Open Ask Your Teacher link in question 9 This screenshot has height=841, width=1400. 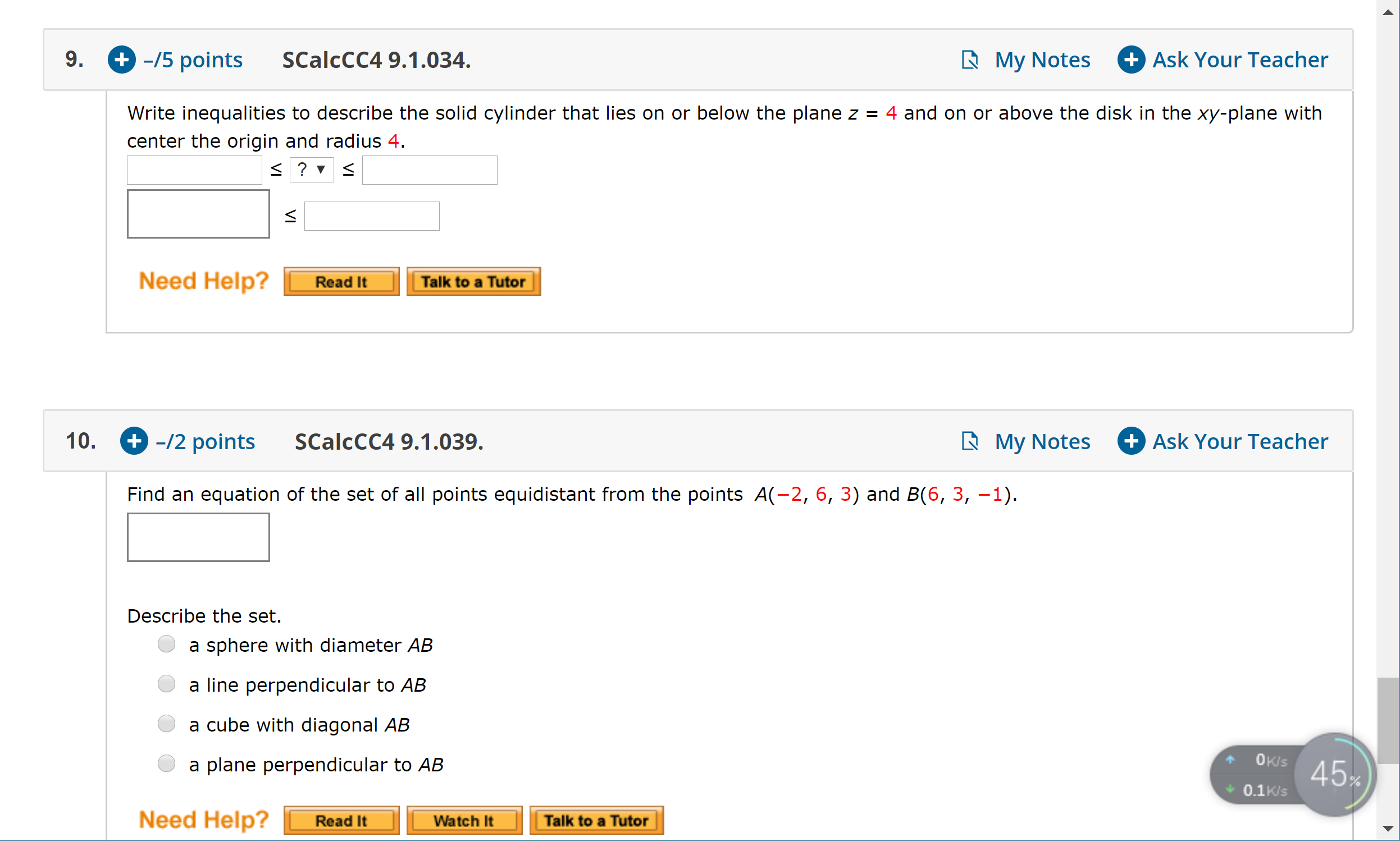tap(1240, 60)
